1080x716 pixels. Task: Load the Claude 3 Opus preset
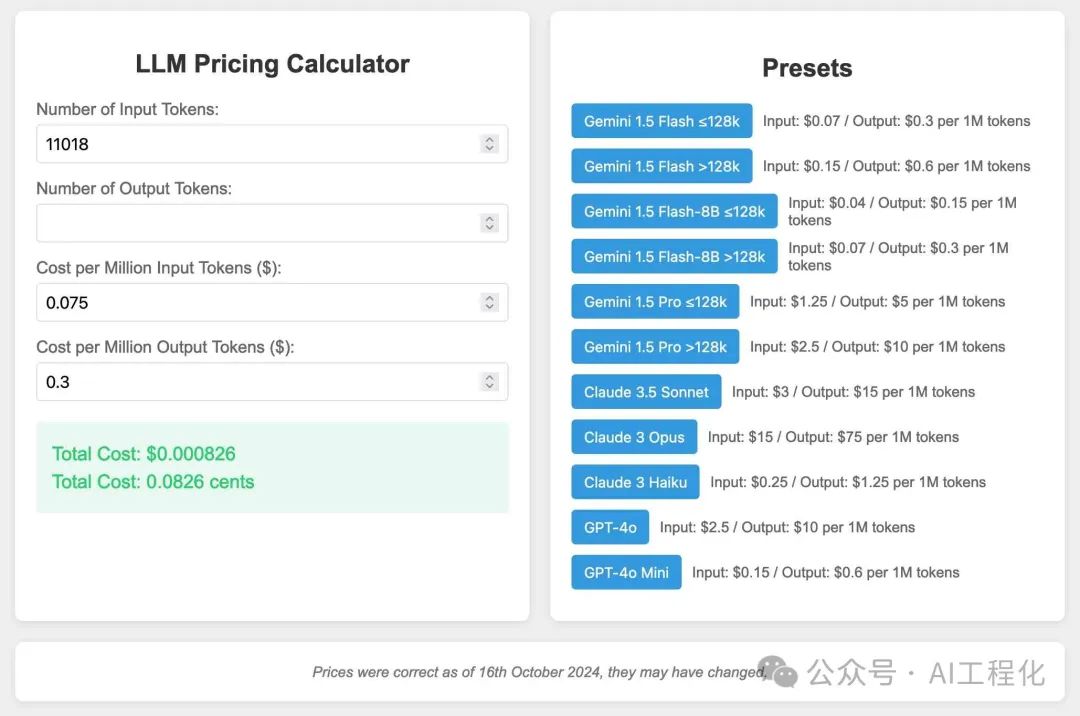(634, 437)
